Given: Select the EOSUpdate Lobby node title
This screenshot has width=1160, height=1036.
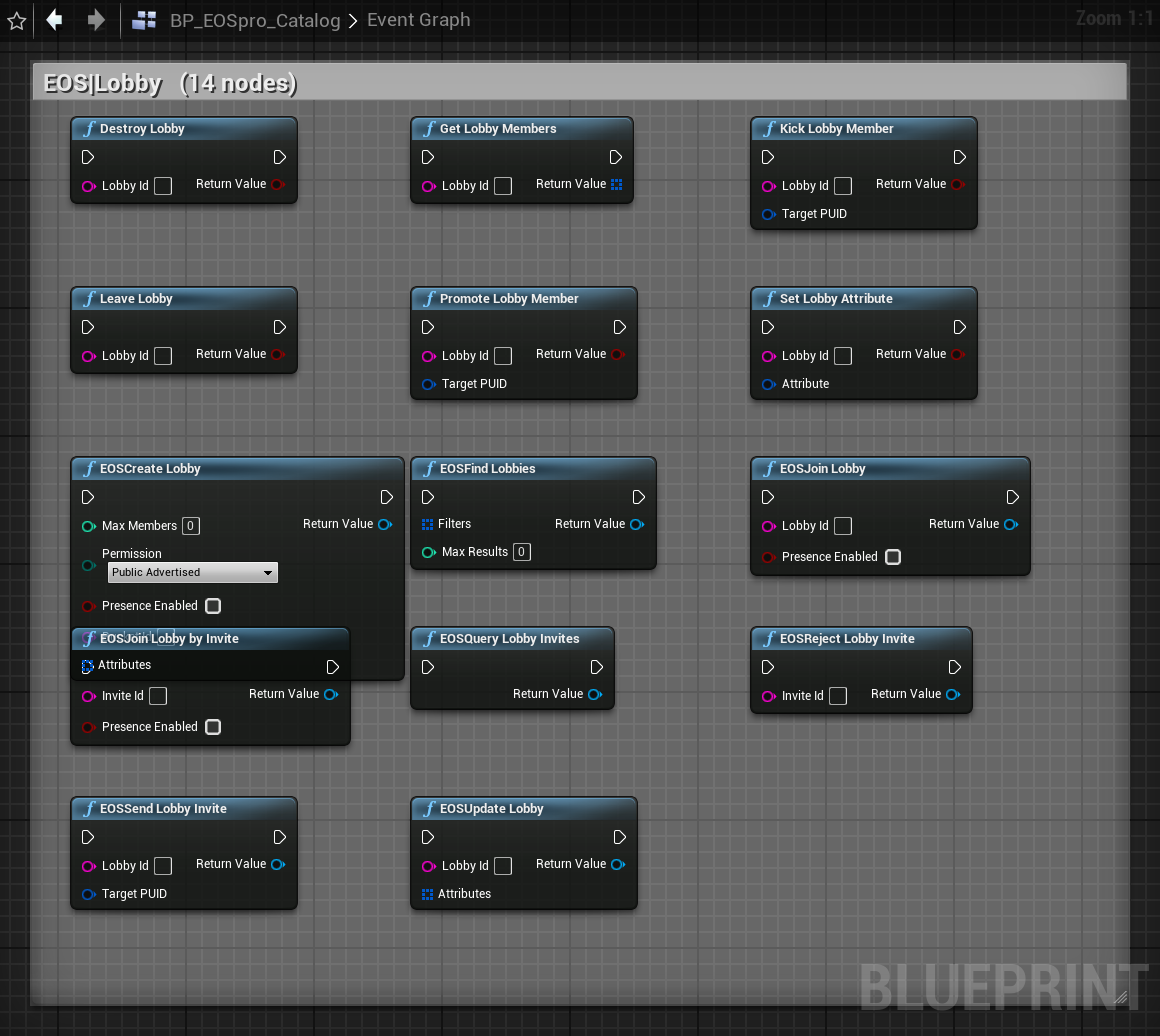Looking at the screenshot, I should click(491, 809).
